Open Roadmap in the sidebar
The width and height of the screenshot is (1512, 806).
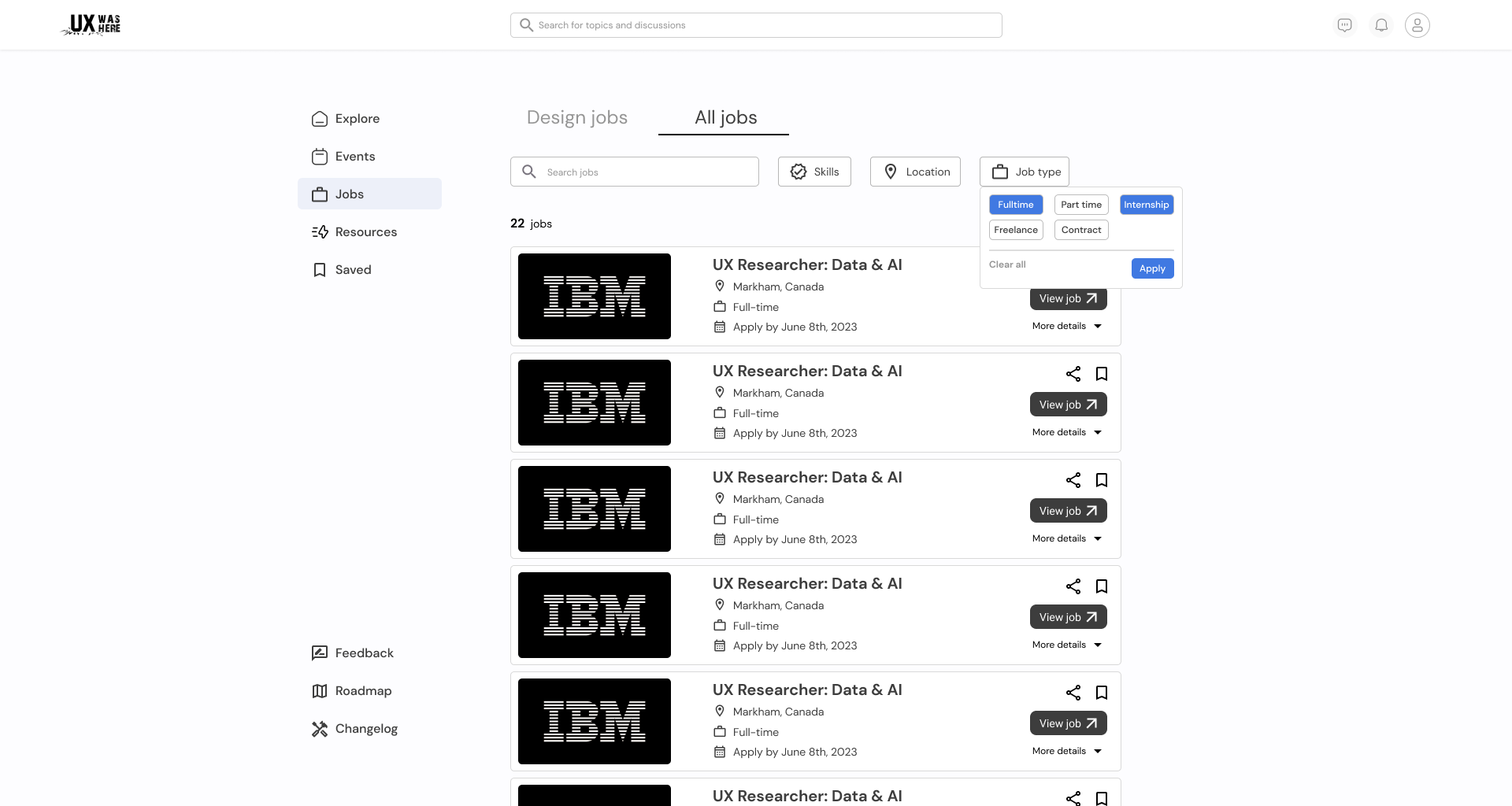369,691
